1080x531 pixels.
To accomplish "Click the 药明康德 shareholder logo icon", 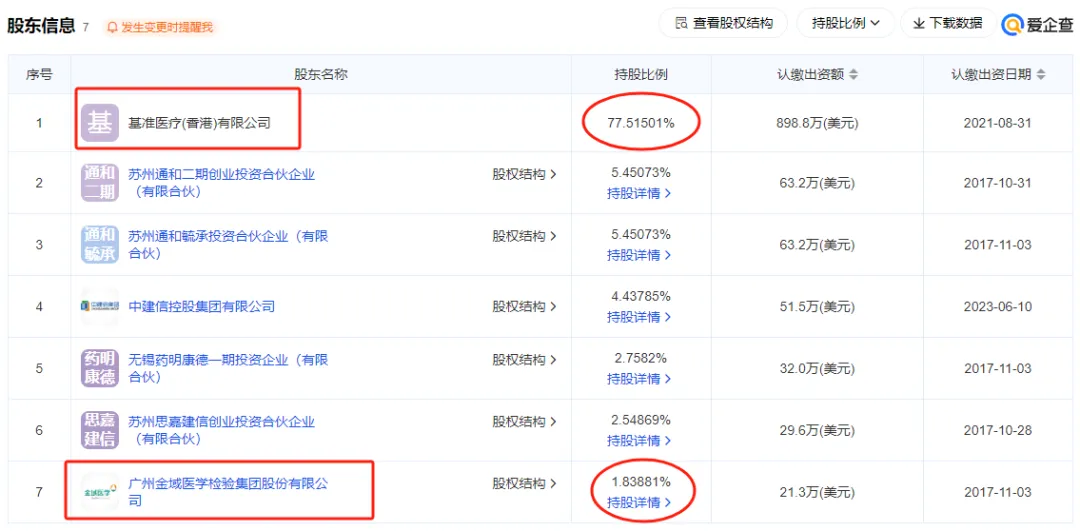I will pos(100,368).
